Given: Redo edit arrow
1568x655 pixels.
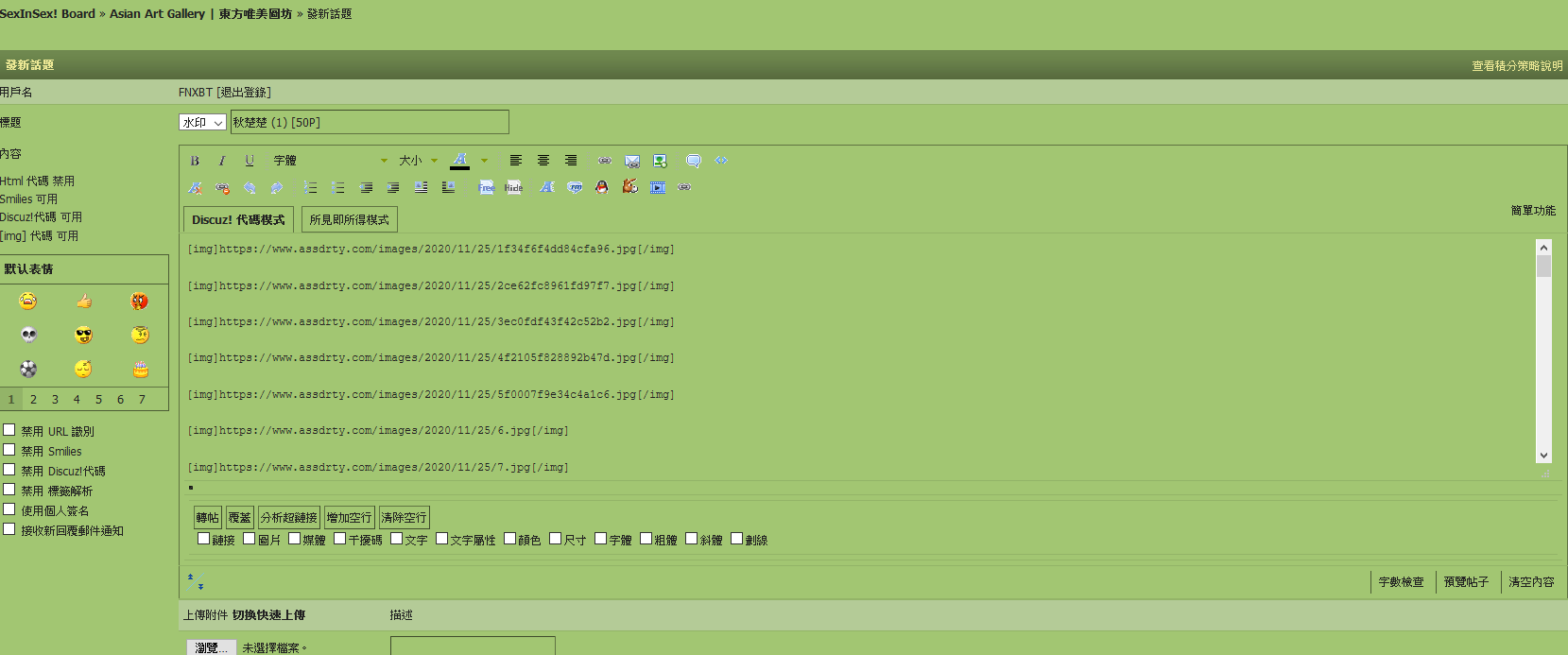Looking at the screenshot, I should [x=276, y=188].
